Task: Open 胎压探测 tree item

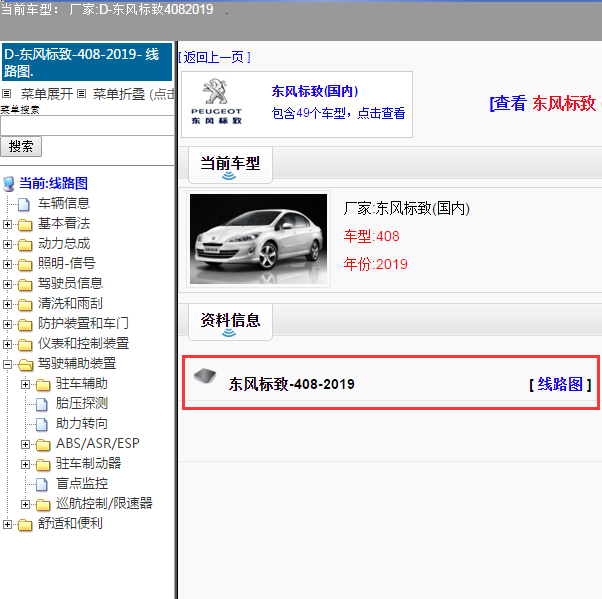Action: coord(82,404)
